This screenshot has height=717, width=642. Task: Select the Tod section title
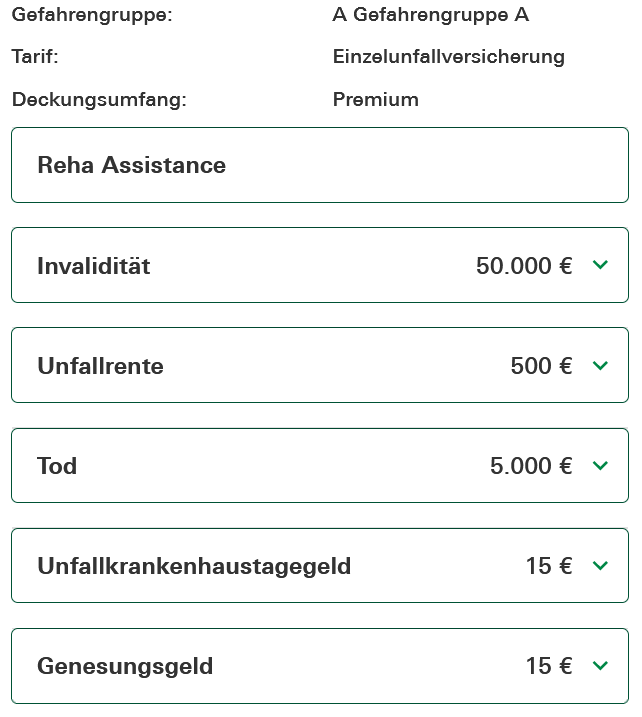click(57, 466)
